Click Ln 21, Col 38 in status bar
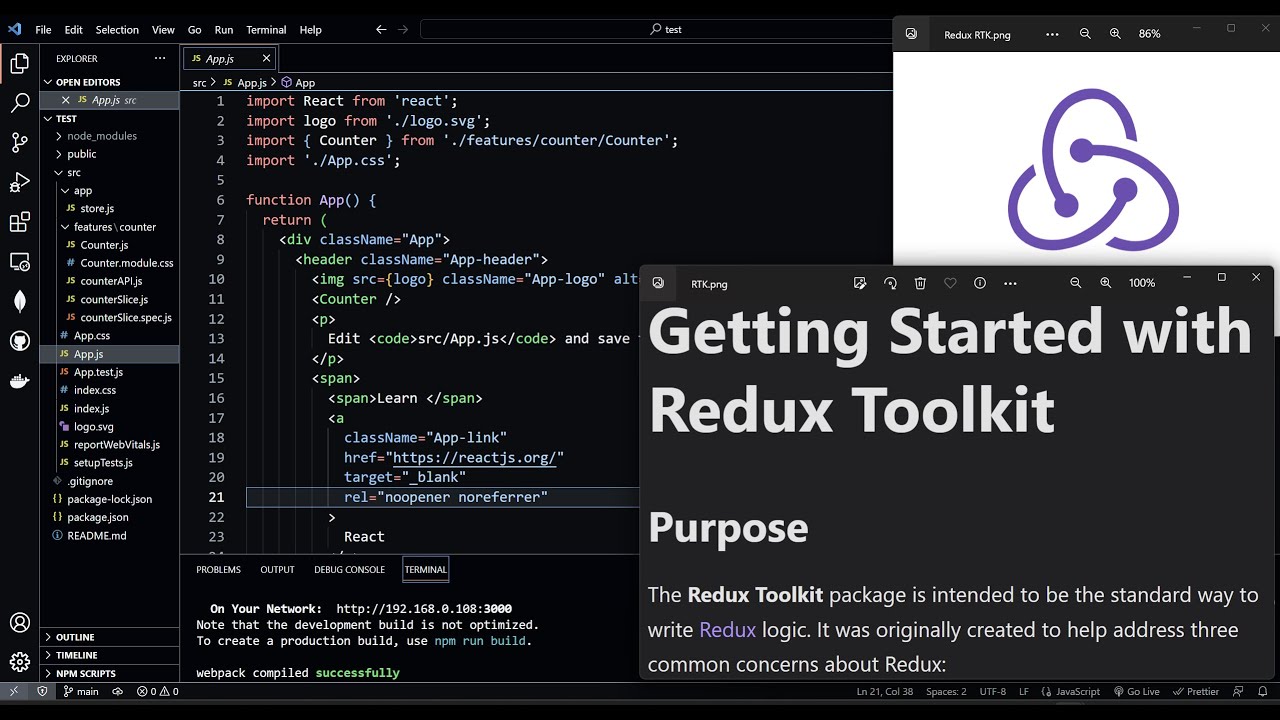The width and height of the screenshot is (1280, 720). point(885,691)
